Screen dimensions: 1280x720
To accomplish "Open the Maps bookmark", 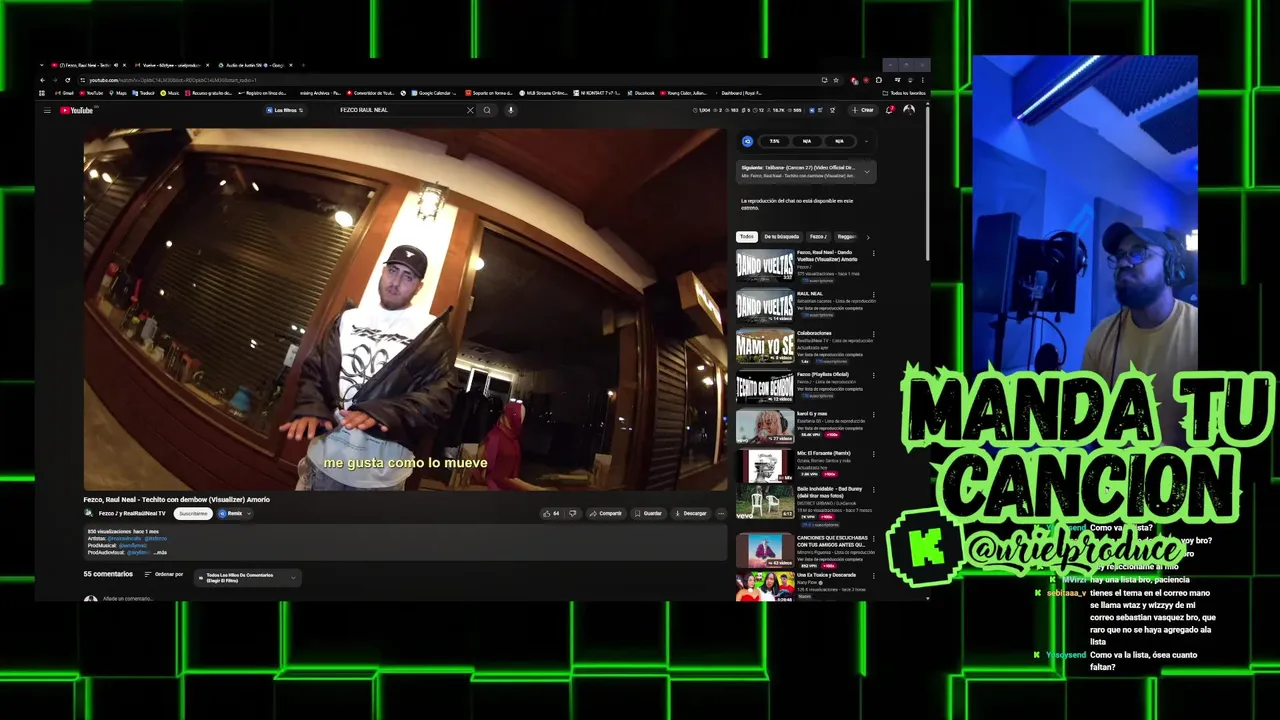I will click(x=118, y=93).
